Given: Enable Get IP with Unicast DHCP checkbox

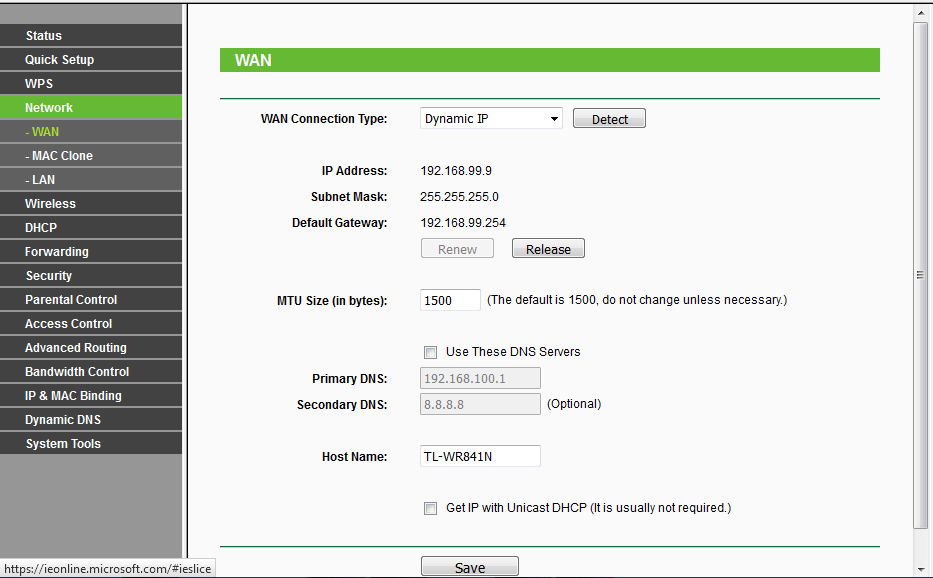Looking at the screenshot, I should [430, 508].
